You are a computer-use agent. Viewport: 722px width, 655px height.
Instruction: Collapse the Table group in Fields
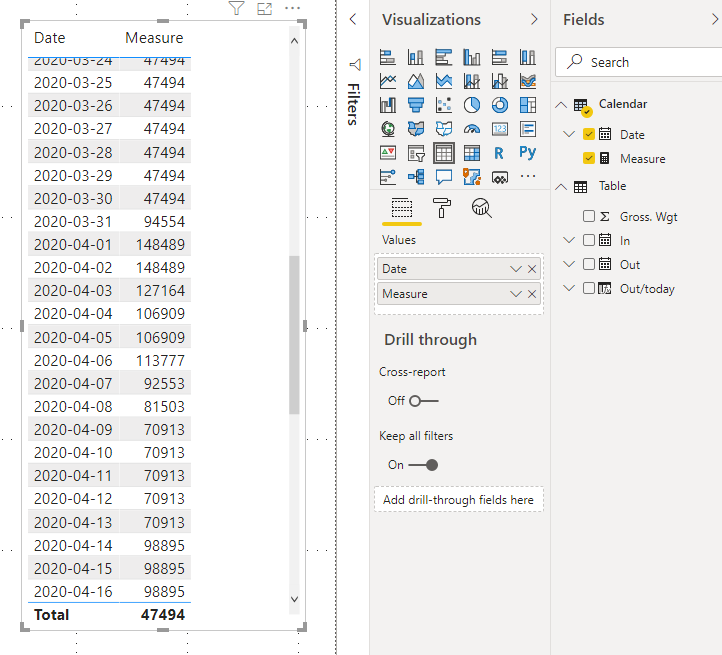tap(561, 187)
